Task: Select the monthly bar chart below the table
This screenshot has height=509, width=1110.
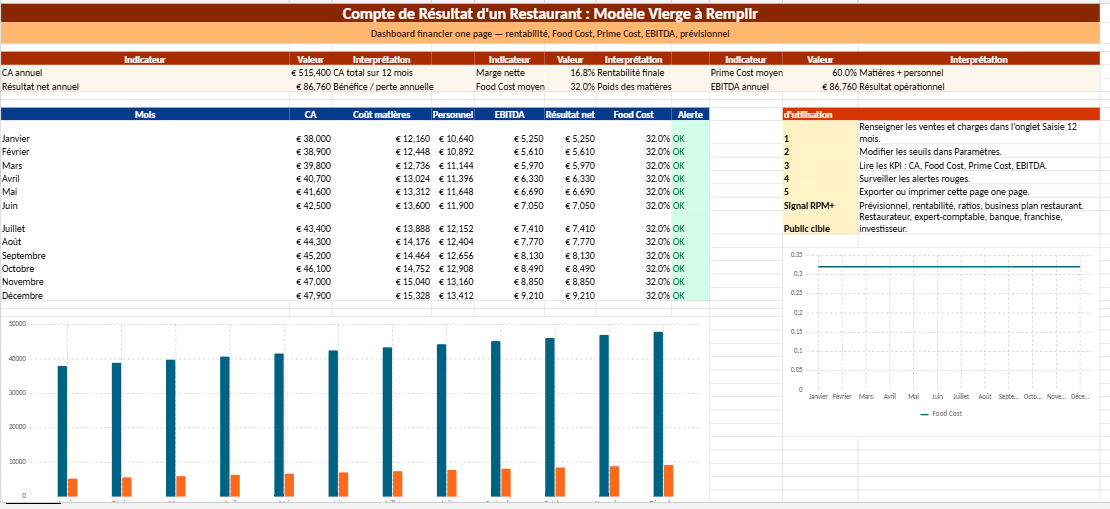Action: pos(354,411)
